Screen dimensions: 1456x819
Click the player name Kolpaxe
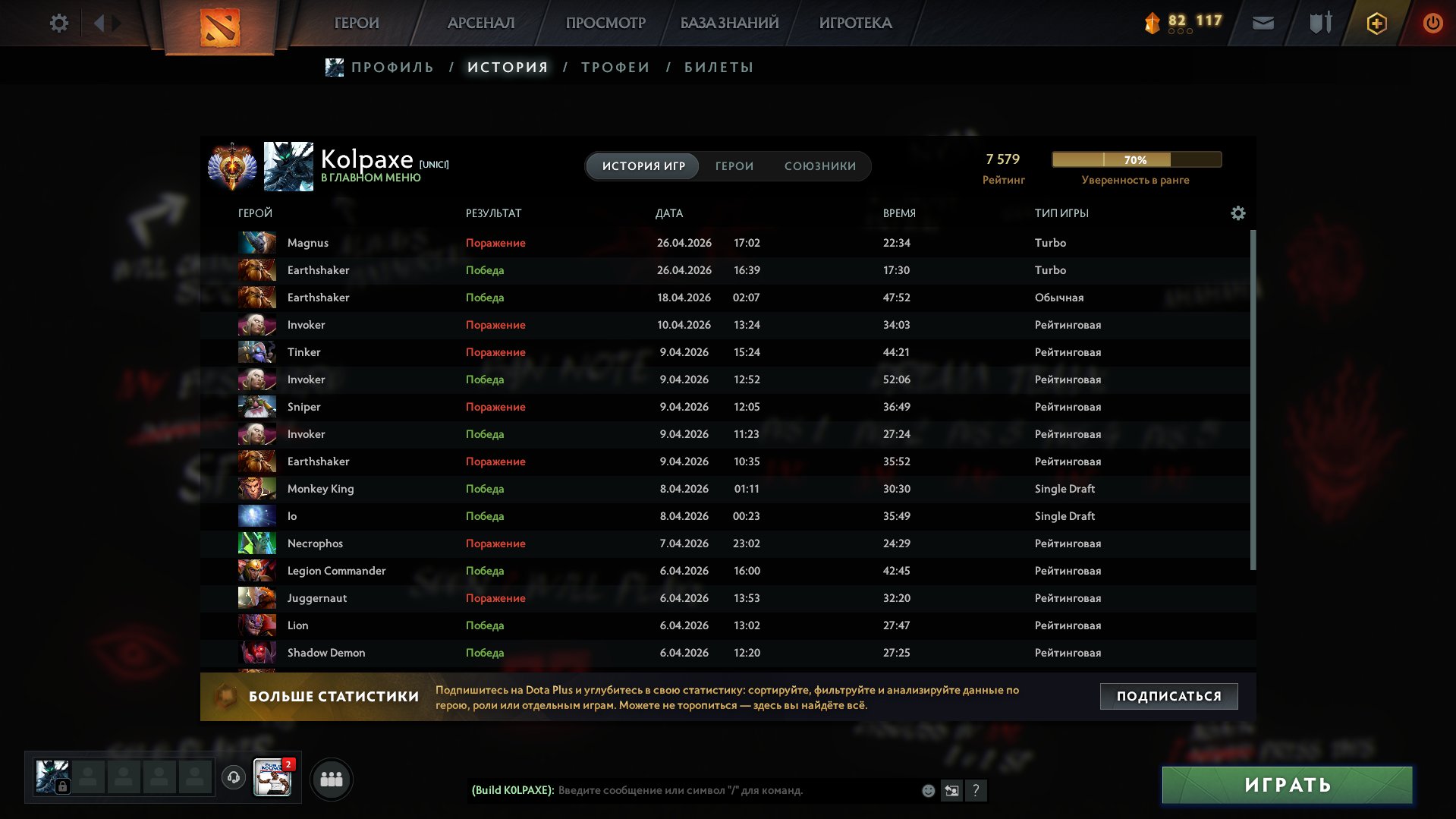pyautogui.click(x=367, y=159)
